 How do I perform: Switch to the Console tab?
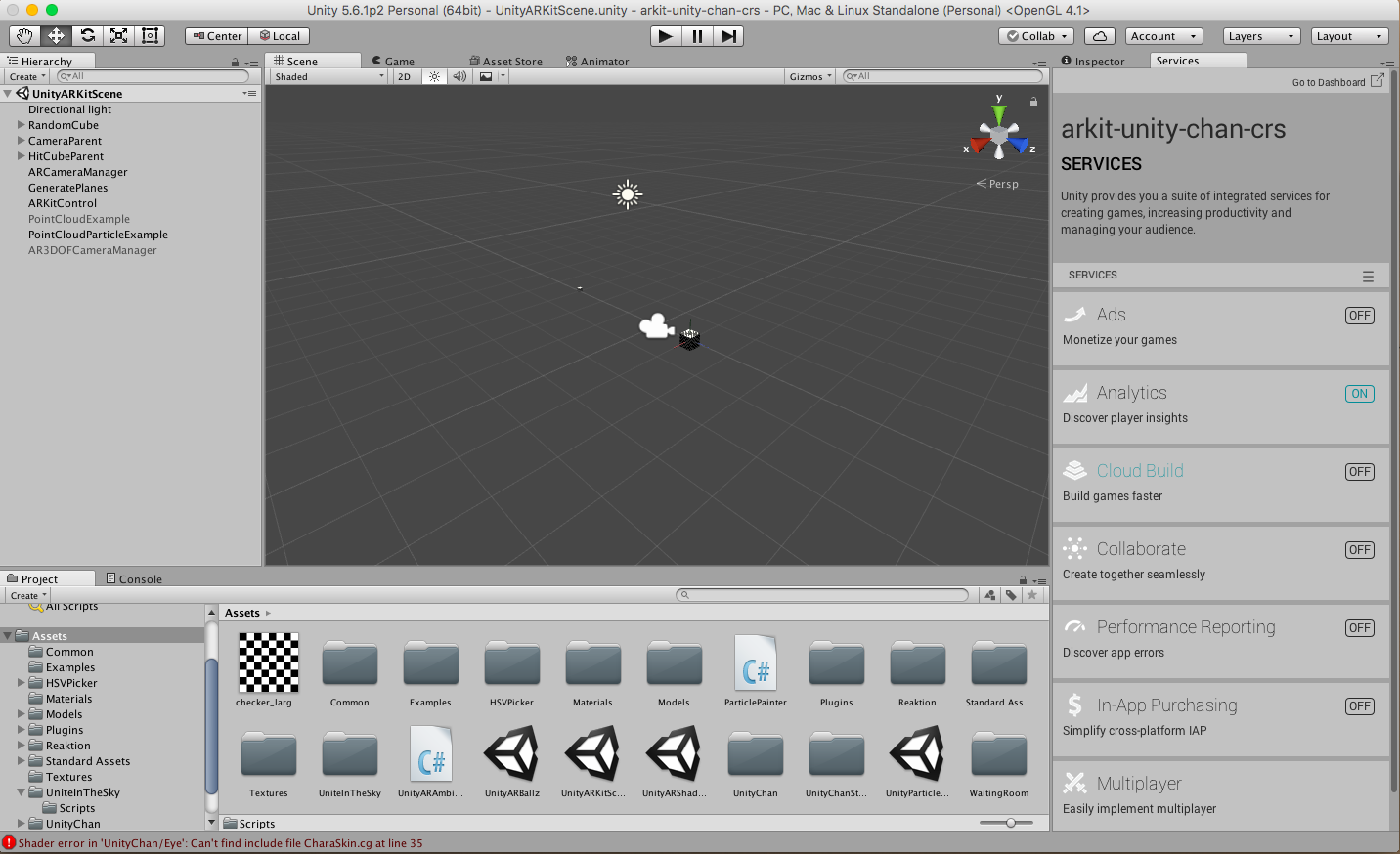(134, 578)
